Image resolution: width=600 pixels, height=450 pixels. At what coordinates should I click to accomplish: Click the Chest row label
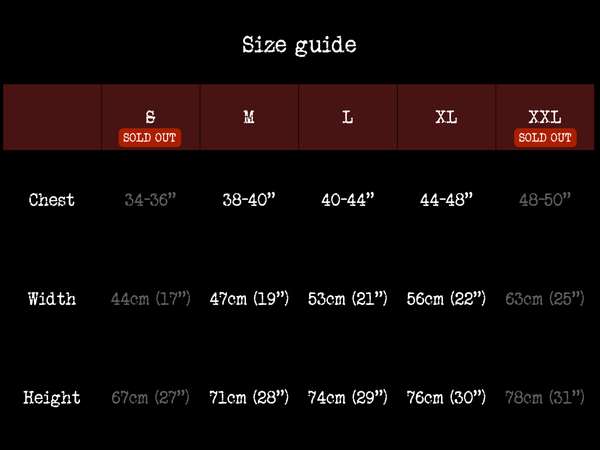coord(52,200)
